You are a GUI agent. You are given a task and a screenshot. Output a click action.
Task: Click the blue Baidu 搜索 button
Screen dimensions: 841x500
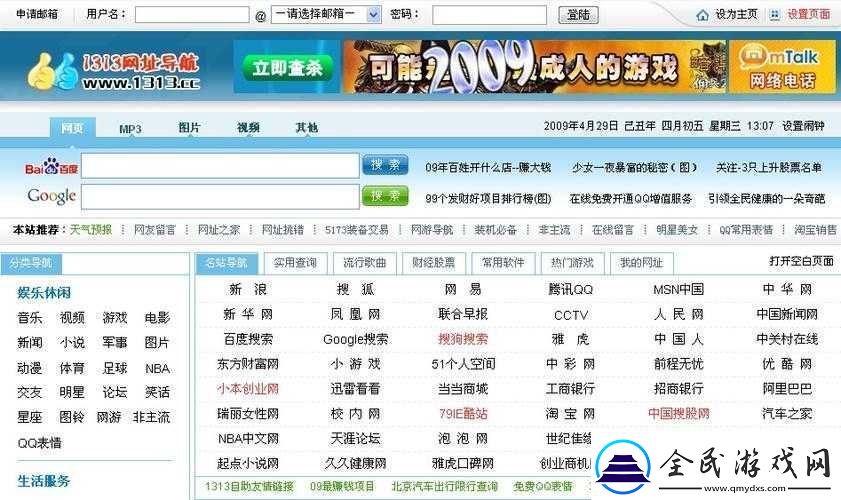(385, 165)
